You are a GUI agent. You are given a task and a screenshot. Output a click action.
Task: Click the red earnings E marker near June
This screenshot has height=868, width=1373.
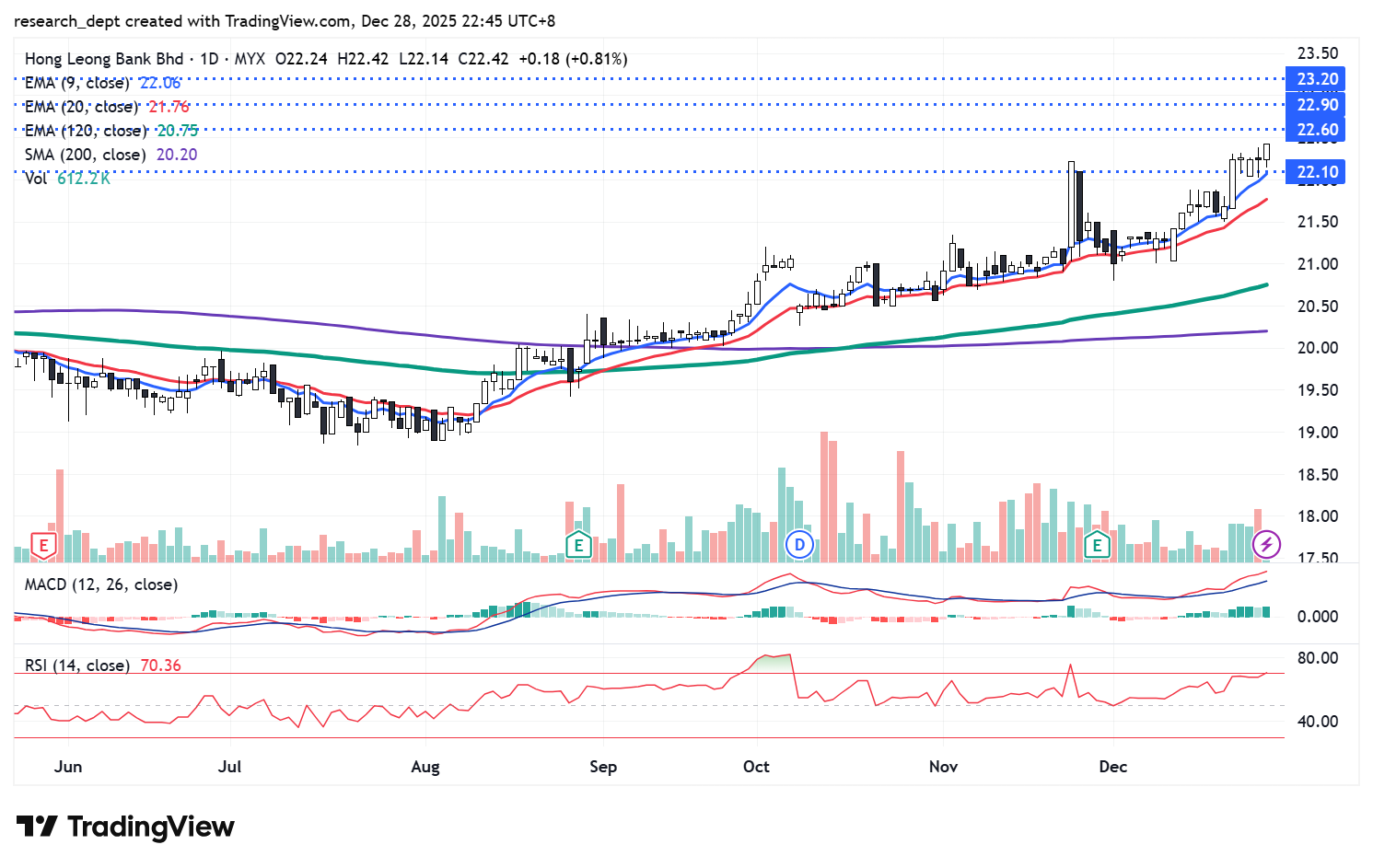click(x=42, y=545)
